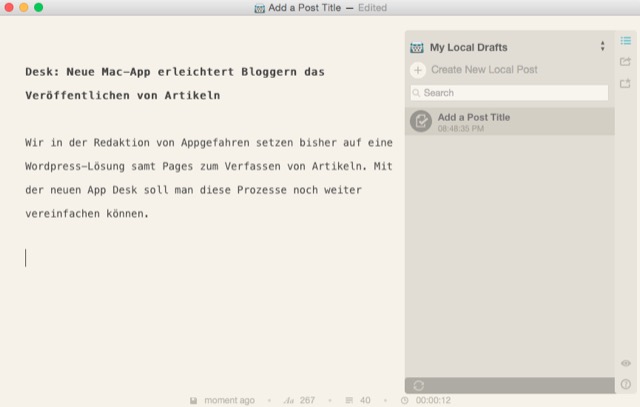Click the draft edit icon beside post title
The width and height of the screenshot is (640, 407).
[422, 122]
